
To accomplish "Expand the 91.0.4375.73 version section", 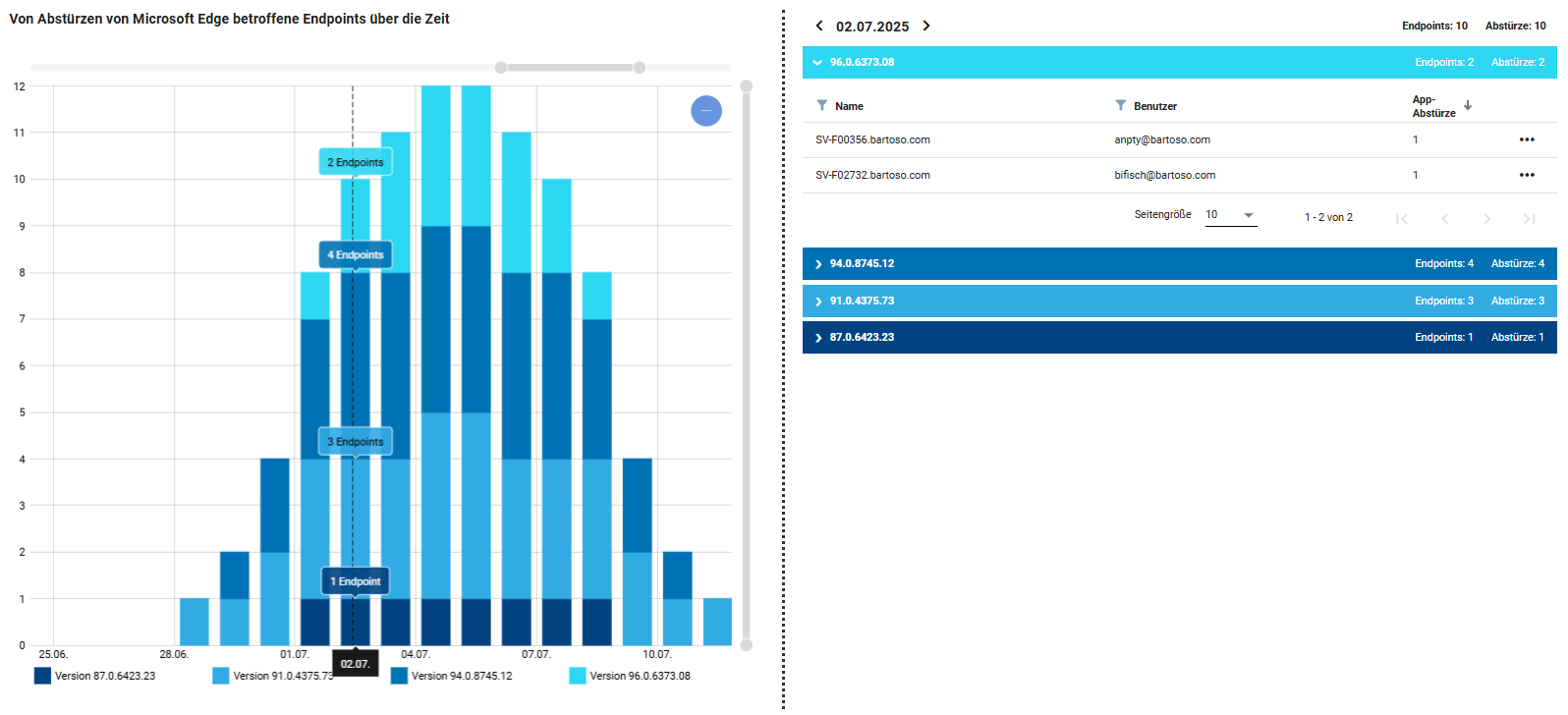I will tap(817, 302).
